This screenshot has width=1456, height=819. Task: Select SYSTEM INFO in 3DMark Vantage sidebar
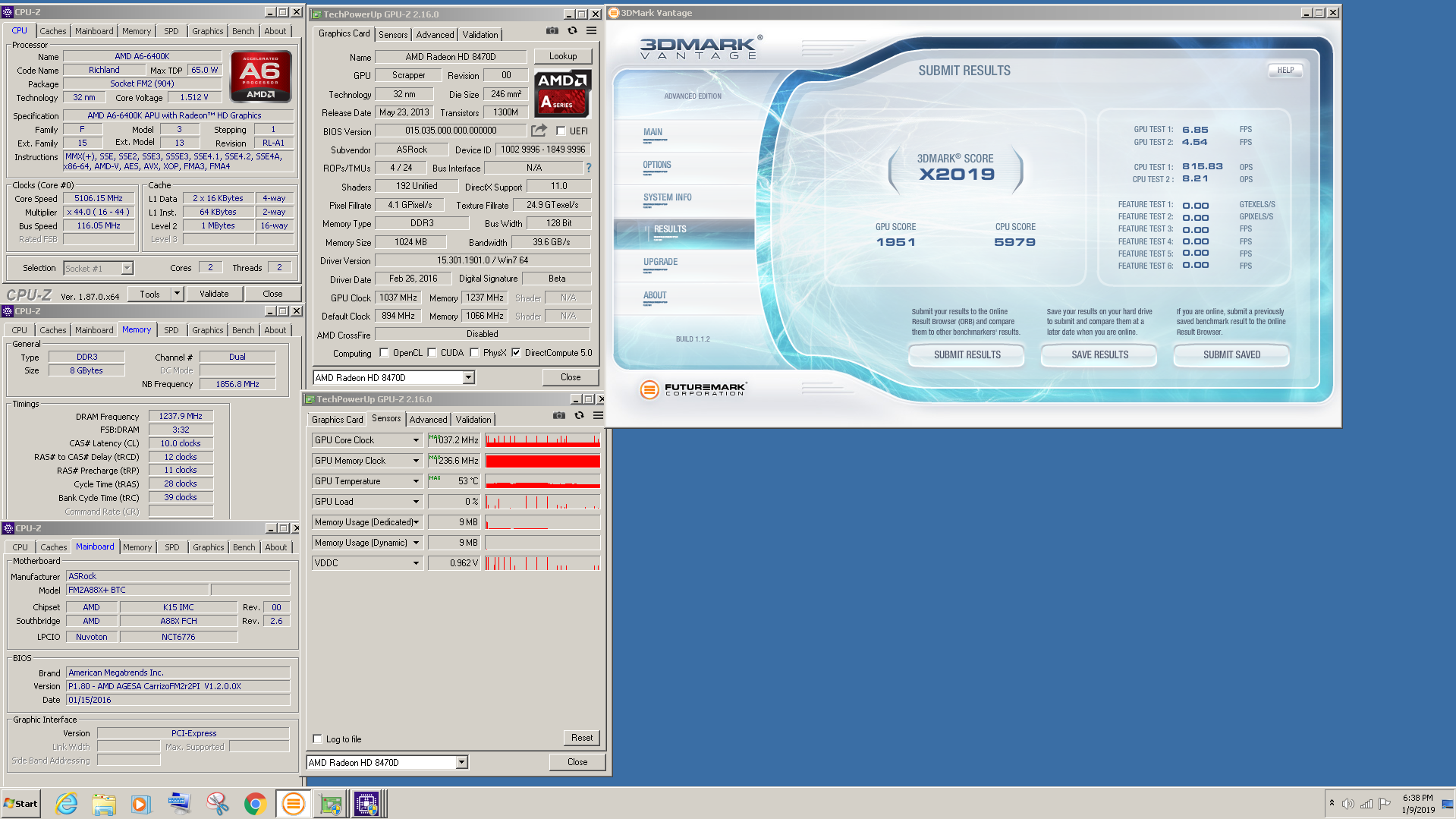point(667,197)
